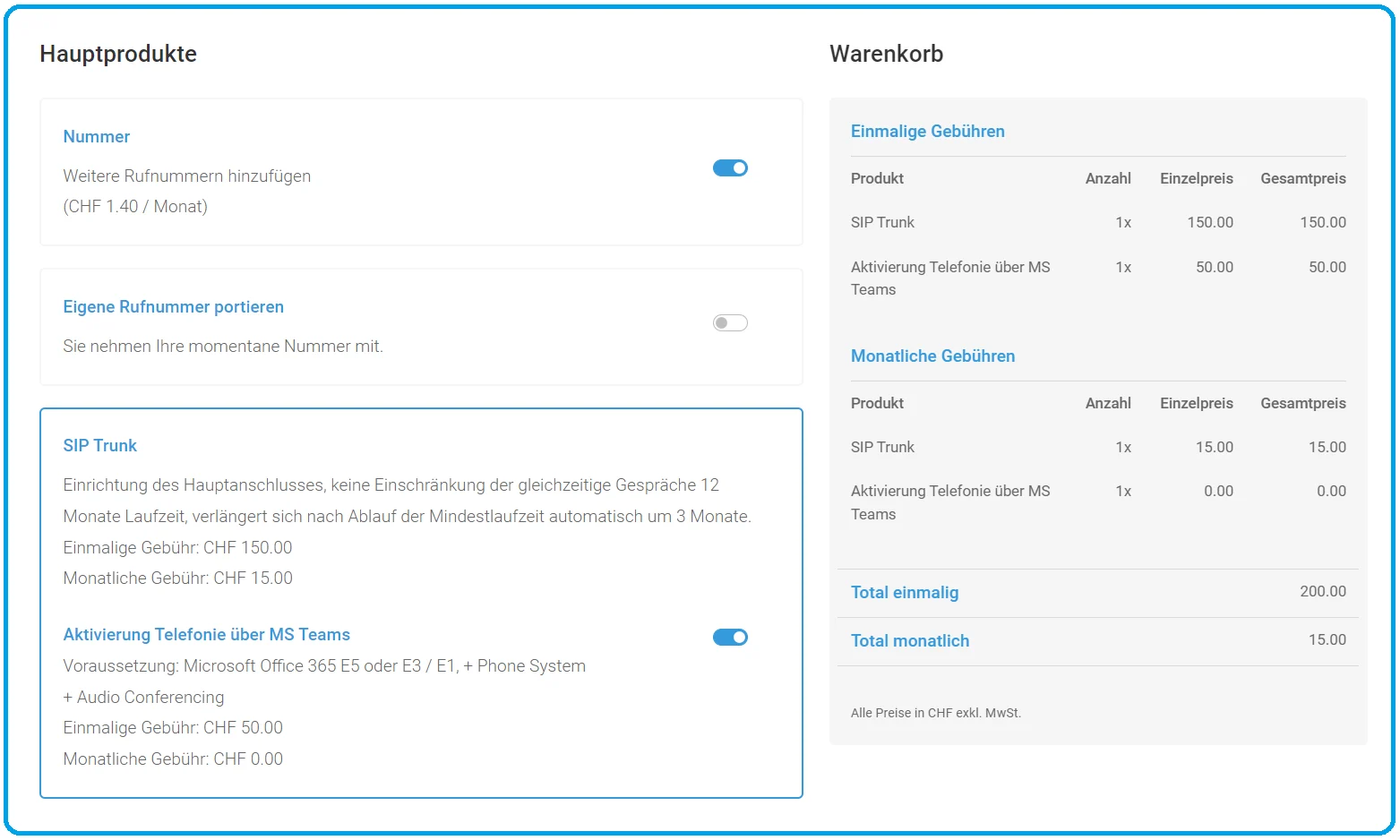Click the Aktivierung Telefonie über MS Teams heading

[x=206, y=635]
